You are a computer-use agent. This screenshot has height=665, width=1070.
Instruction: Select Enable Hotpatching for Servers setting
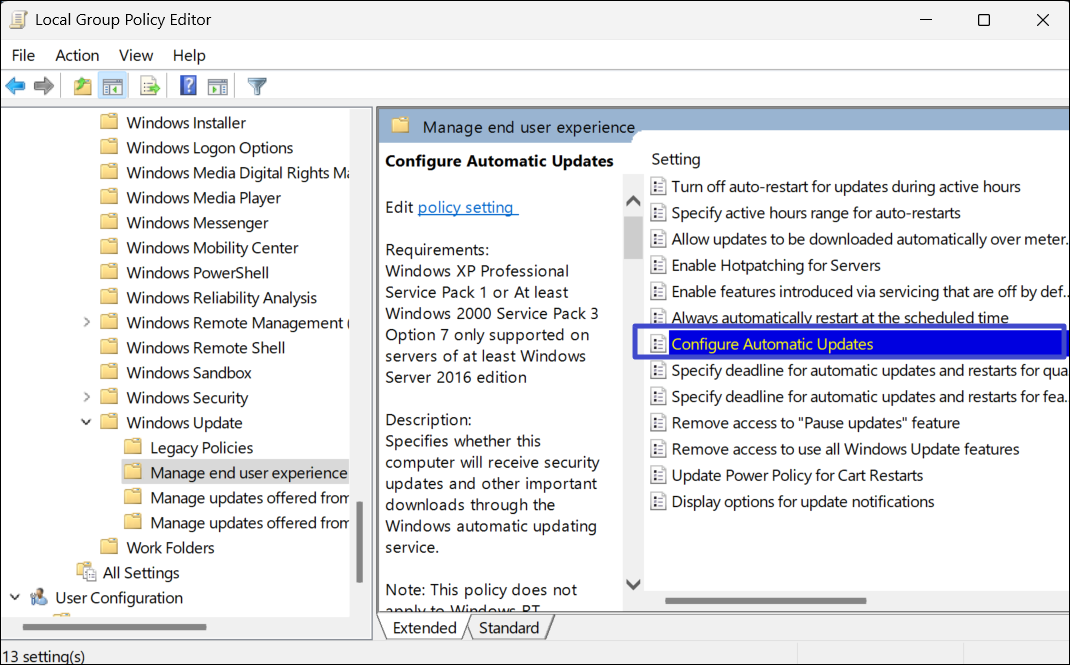(x=775, y=265)
